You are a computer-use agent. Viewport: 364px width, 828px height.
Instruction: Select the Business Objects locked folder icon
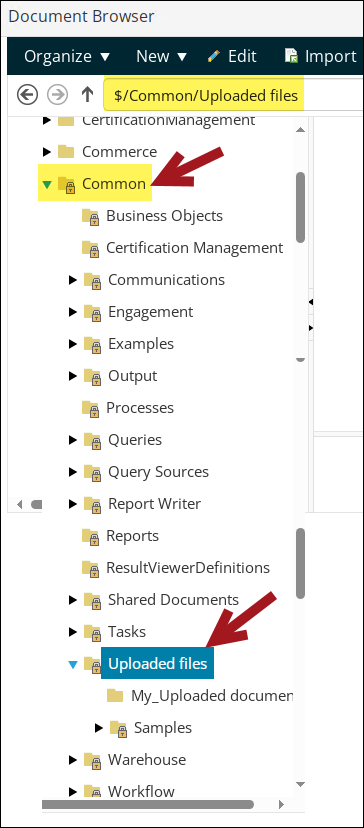point(90,216)
